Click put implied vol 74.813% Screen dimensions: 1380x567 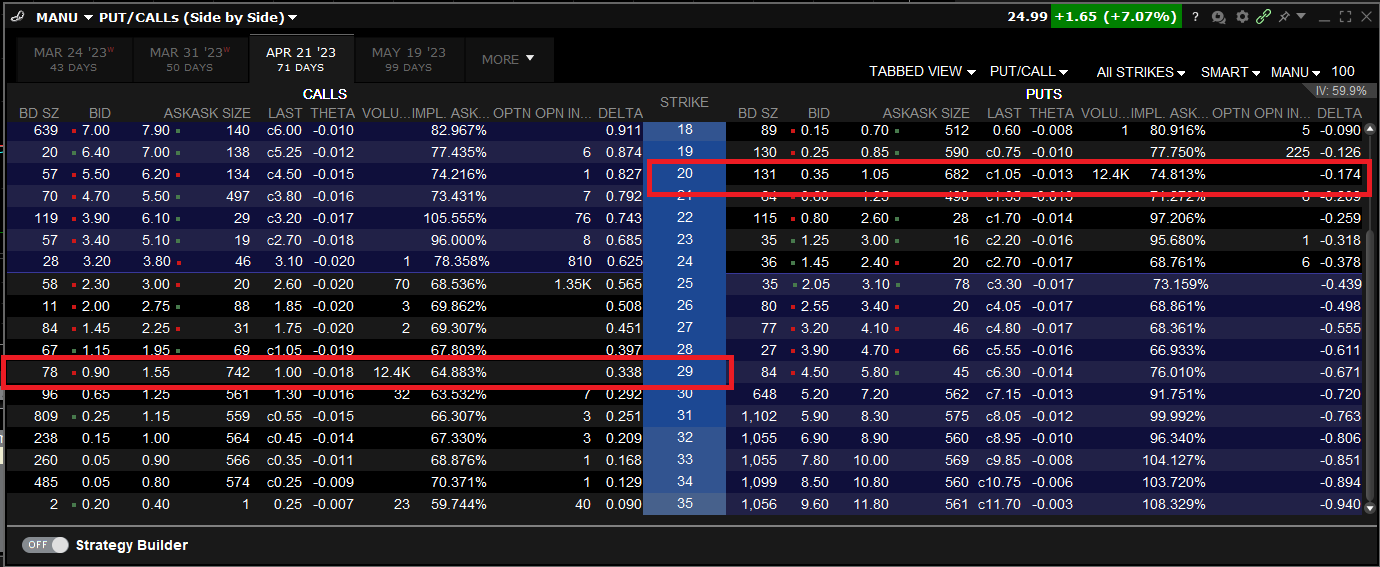[x=1176, y=173]
